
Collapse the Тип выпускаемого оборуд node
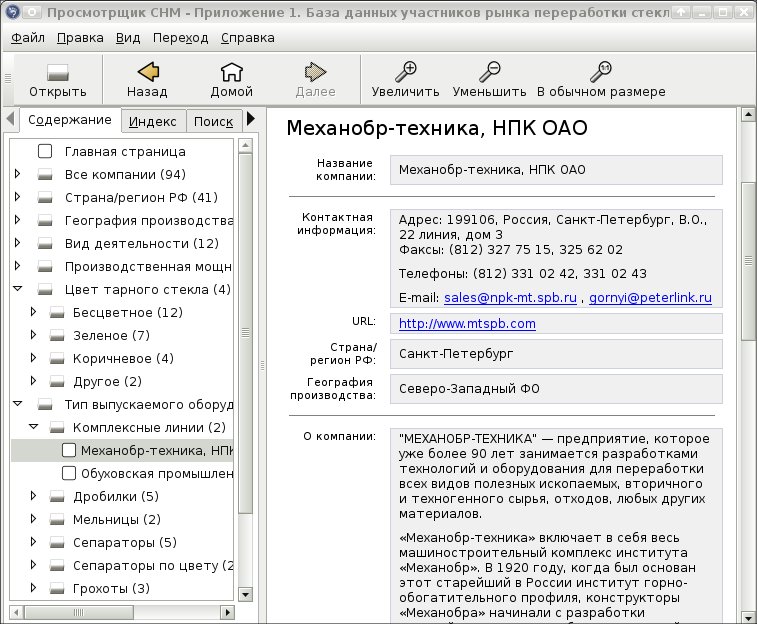click(17, 403)
